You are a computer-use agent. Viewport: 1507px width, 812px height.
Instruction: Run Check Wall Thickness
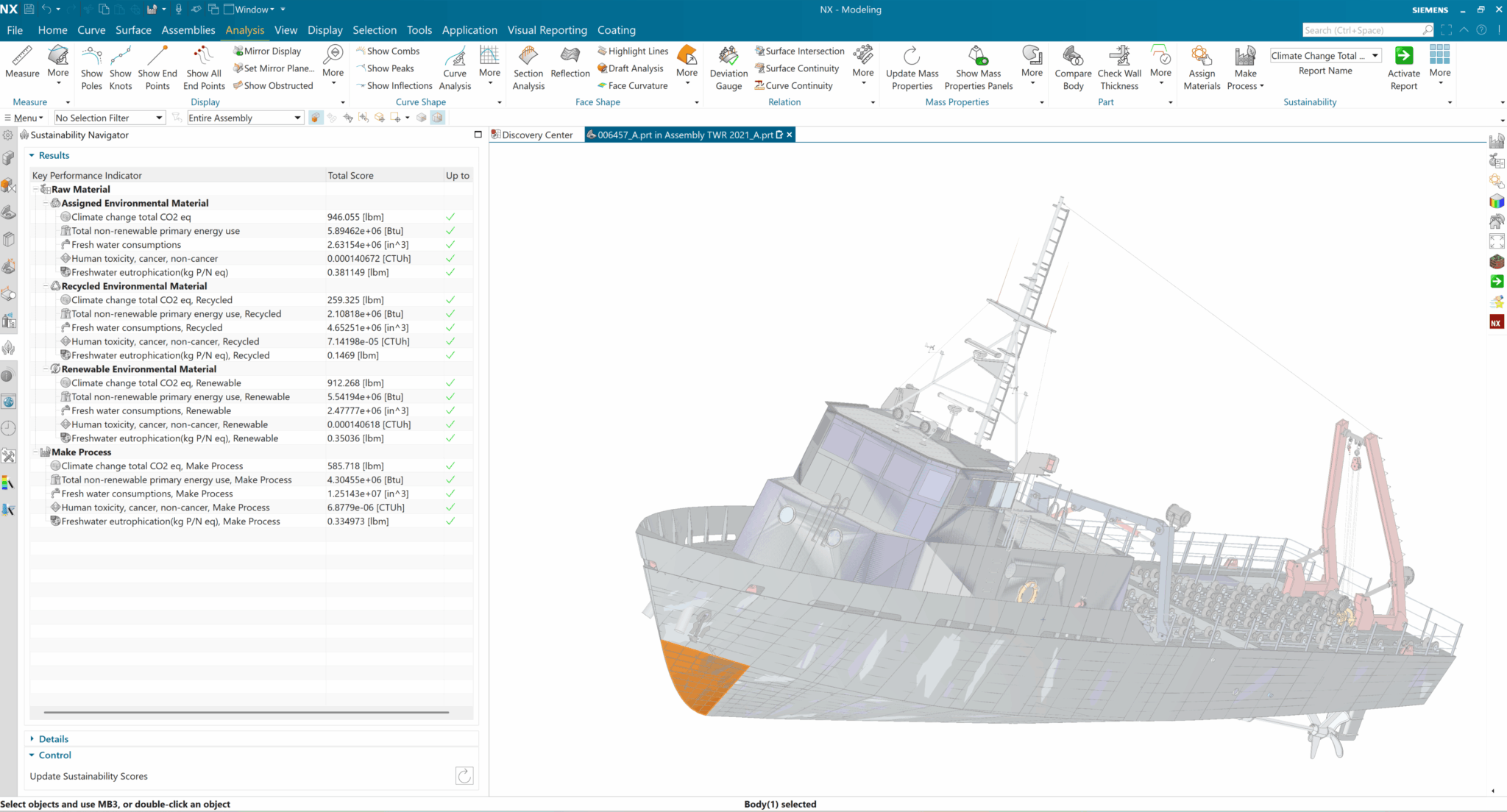tap(1119, 67)
